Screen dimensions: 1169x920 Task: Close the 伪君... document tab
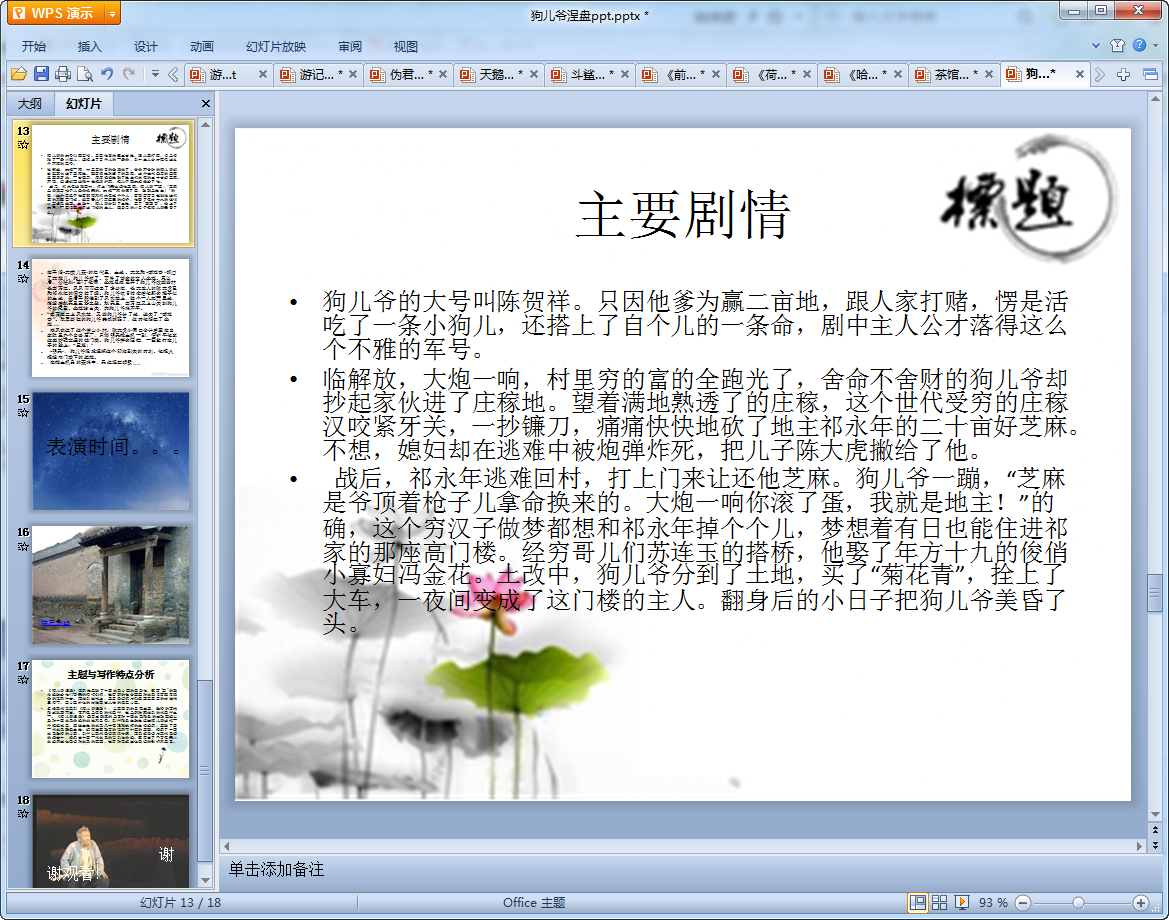(x=443, y=74)
